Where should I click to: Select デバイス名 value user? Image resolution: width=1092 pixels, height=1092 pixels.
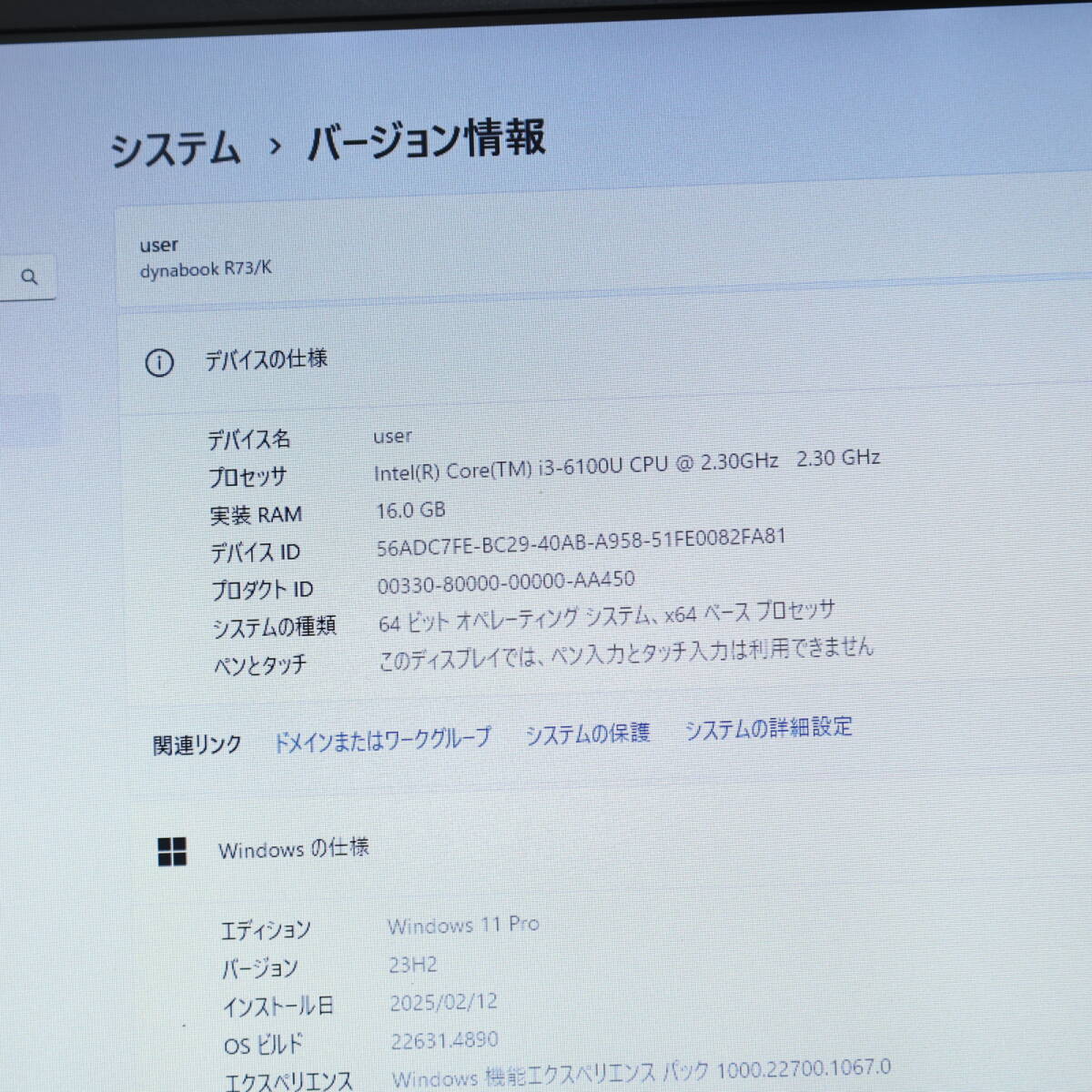(392, 437)
